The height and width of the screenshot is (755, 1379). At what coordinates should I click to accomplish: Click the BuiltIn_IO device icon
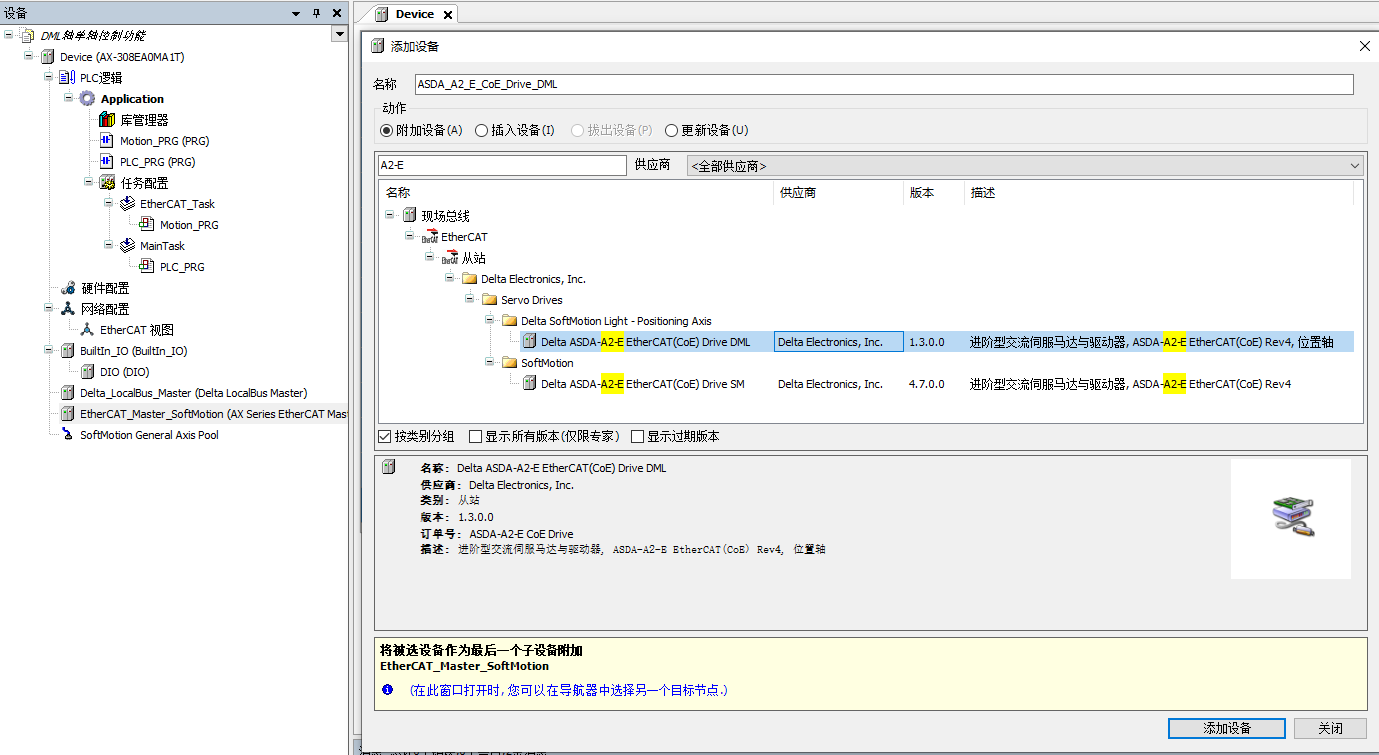(68, 351)
